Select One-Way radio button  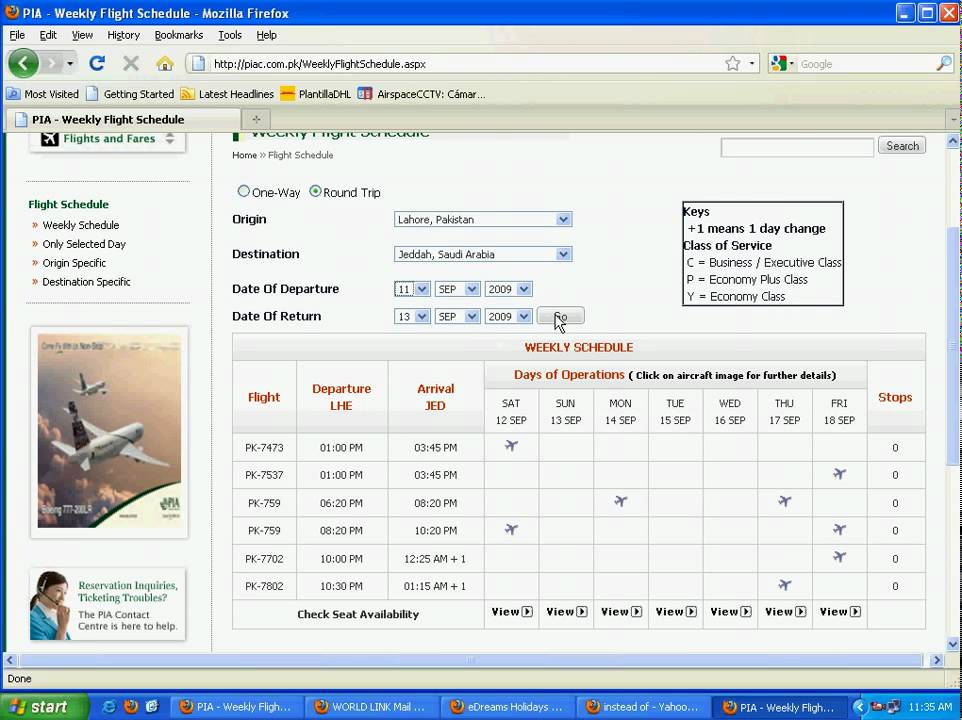[x=244, y=191]
